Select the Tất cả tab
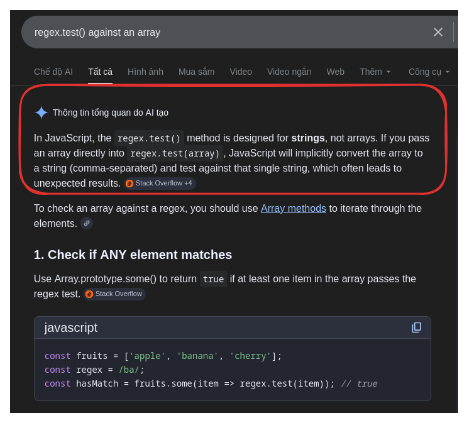 coord(100,72)
